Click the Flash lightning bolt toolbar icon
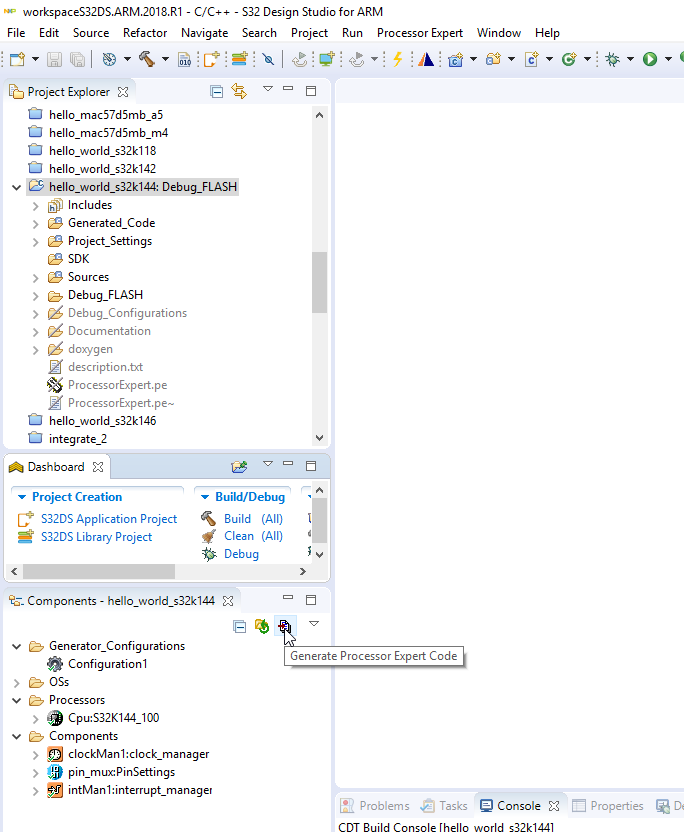Viewport: 684px width, 832px height. point(397,59)
